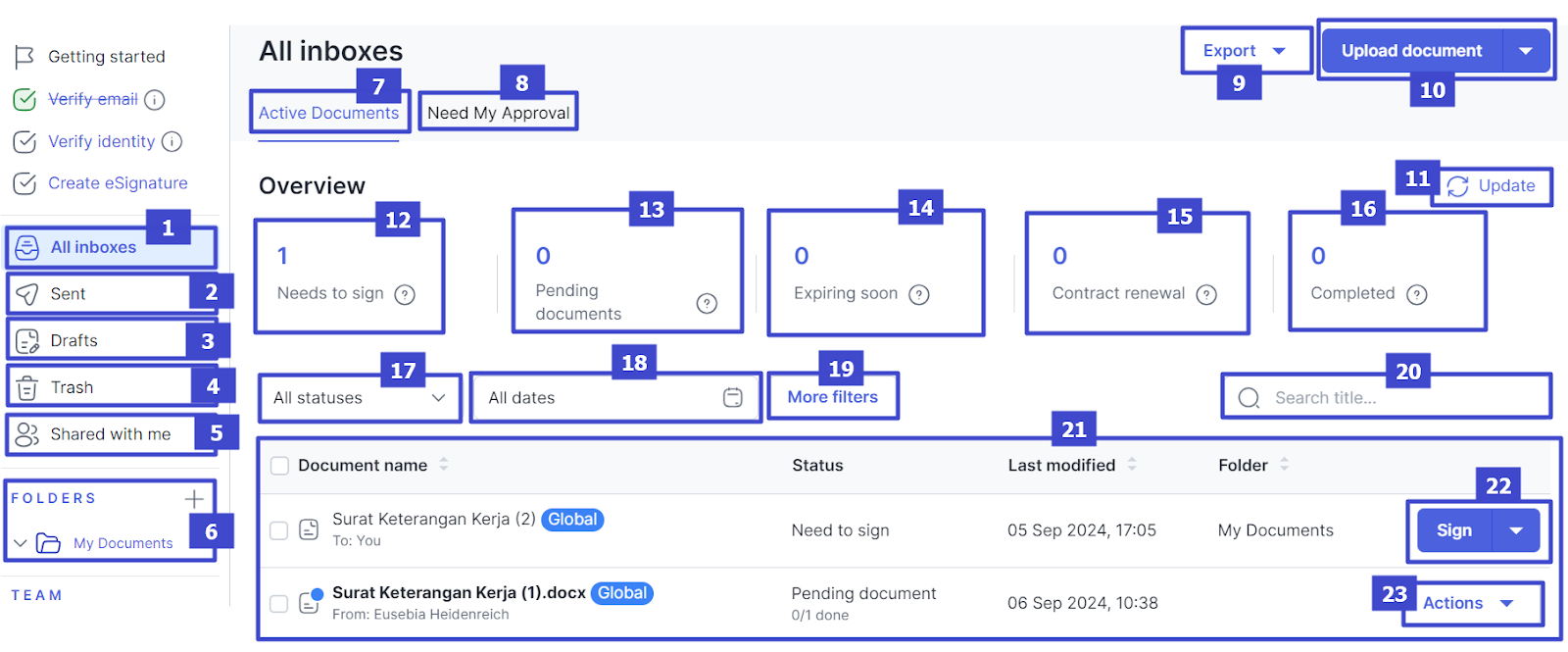Image resolution: width=1568 pixels, height=652 pixels.
Task: Click the help icon beside Completed
Action: [x=1416, y=294]
